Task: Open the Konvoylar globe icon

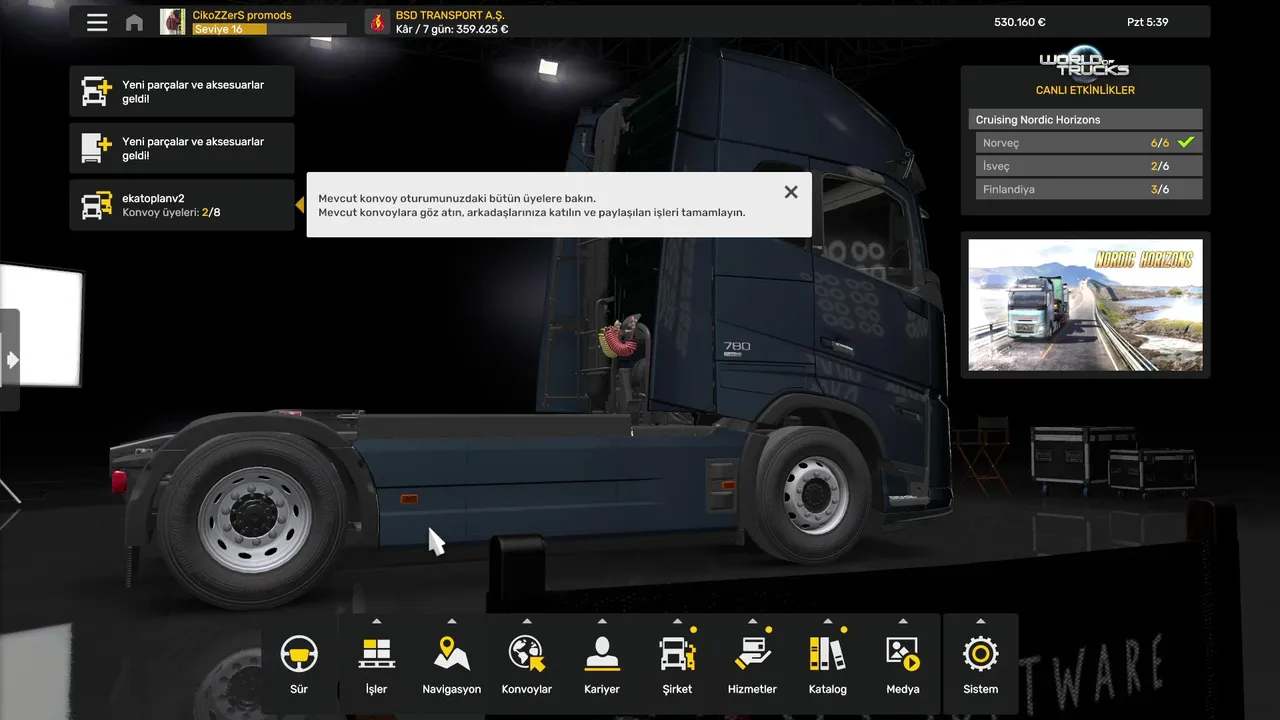Action: tap(527, 654)
